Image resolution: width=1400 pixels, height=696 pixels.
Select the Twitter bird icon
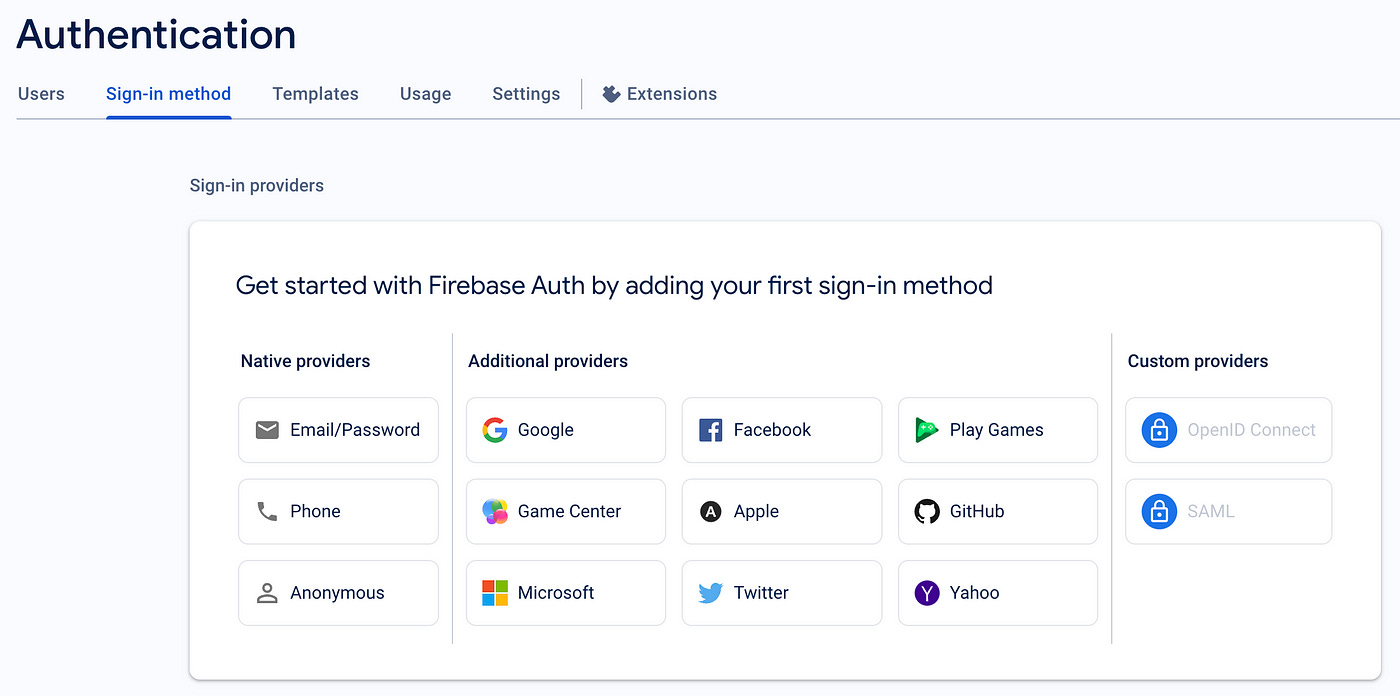tap(711, 593)
